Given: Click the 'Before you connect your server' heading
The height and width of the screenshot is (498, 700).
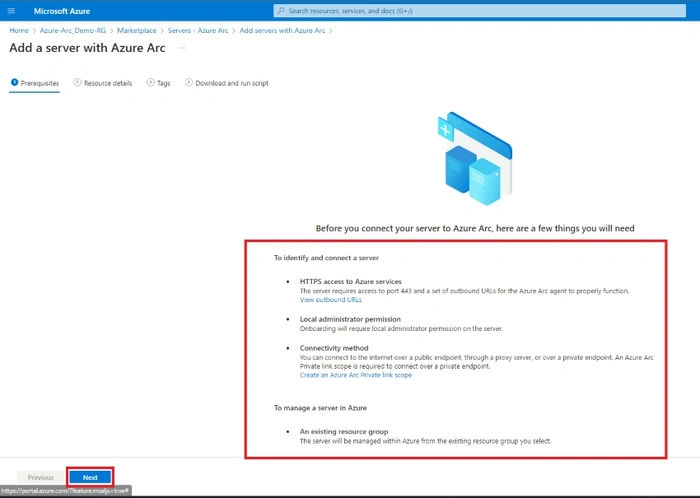Looking at the screenshot, I should click(x=475, y=228).
